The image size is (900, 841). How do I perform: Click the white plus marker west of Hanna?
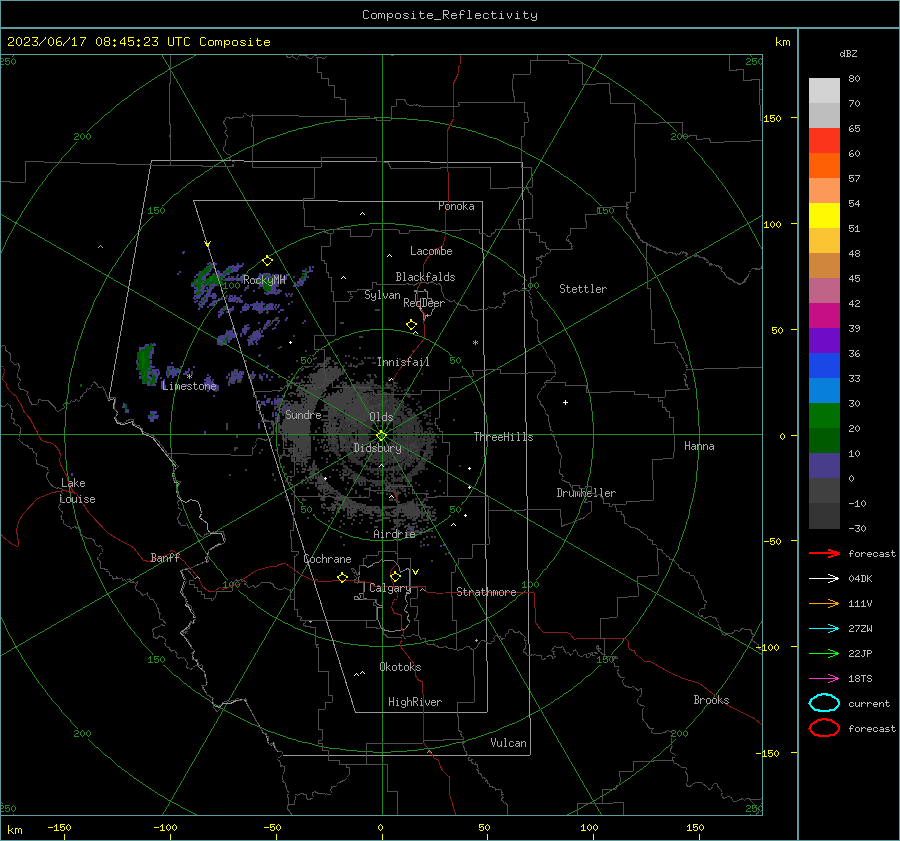pos(565,402)
